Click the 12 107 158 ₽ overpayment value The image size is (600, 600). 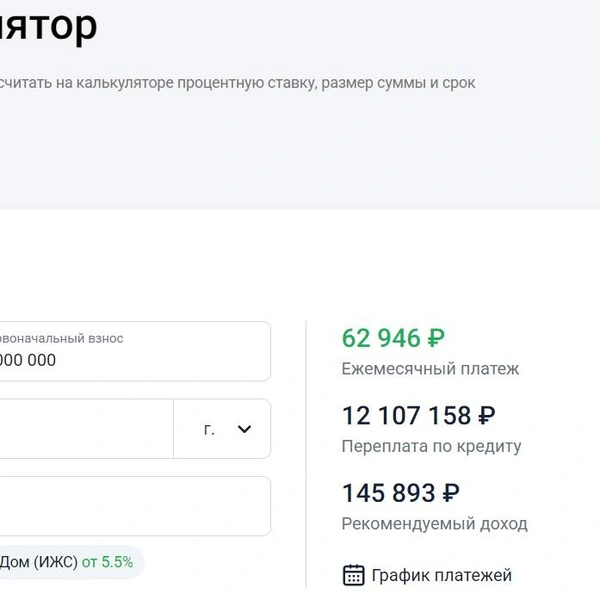(x=419, y=416)
